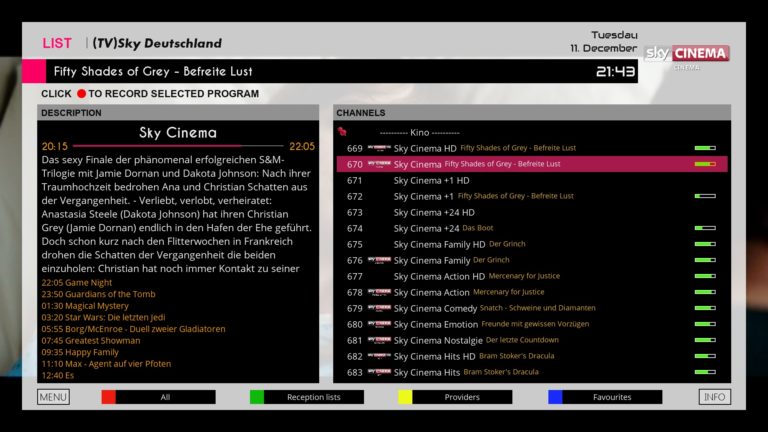Click the red record dot icon
Screen dimensions: 768x432
[81, 94]
